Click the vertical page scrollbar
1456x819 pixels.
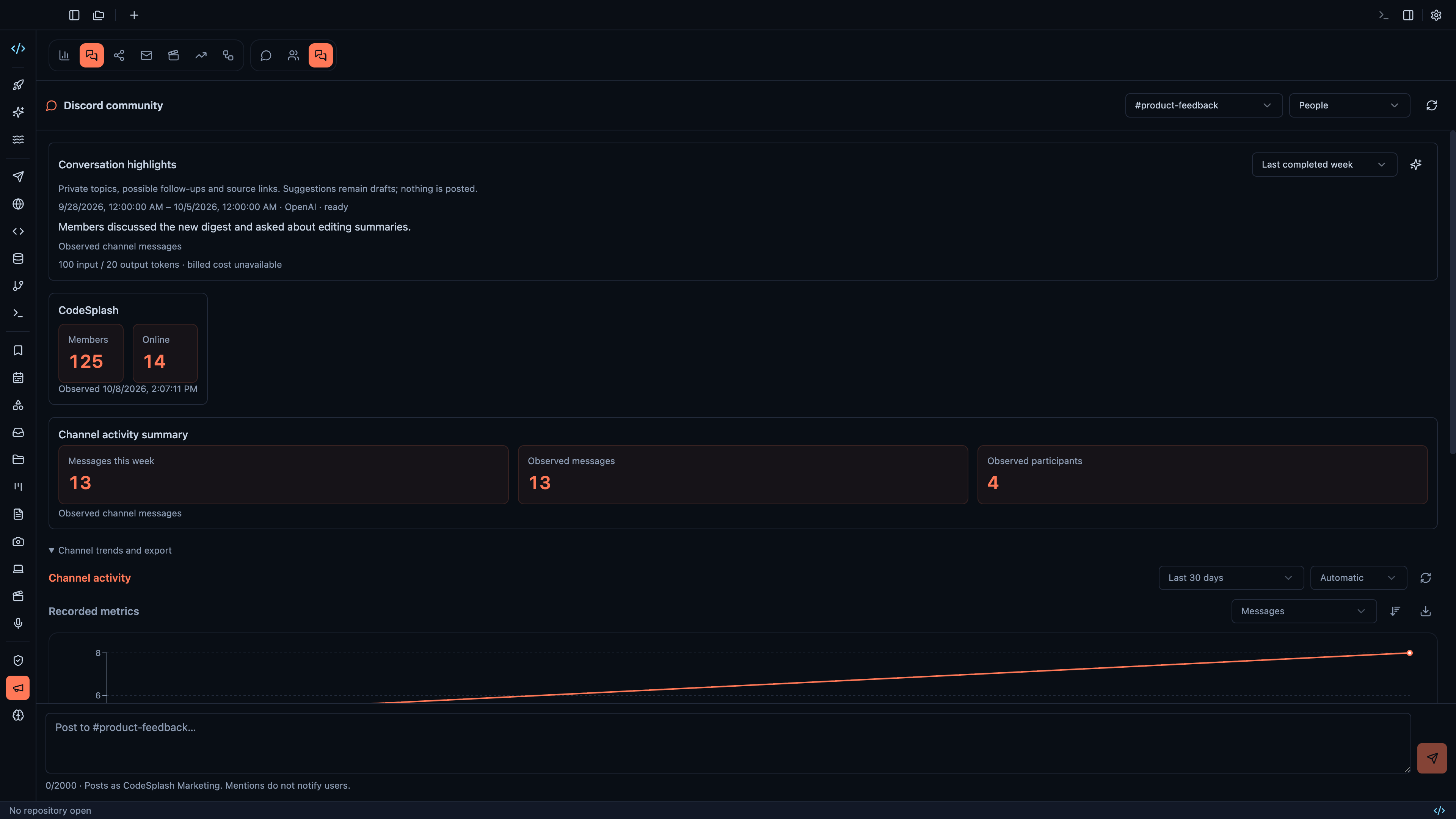click(1453, 293)
